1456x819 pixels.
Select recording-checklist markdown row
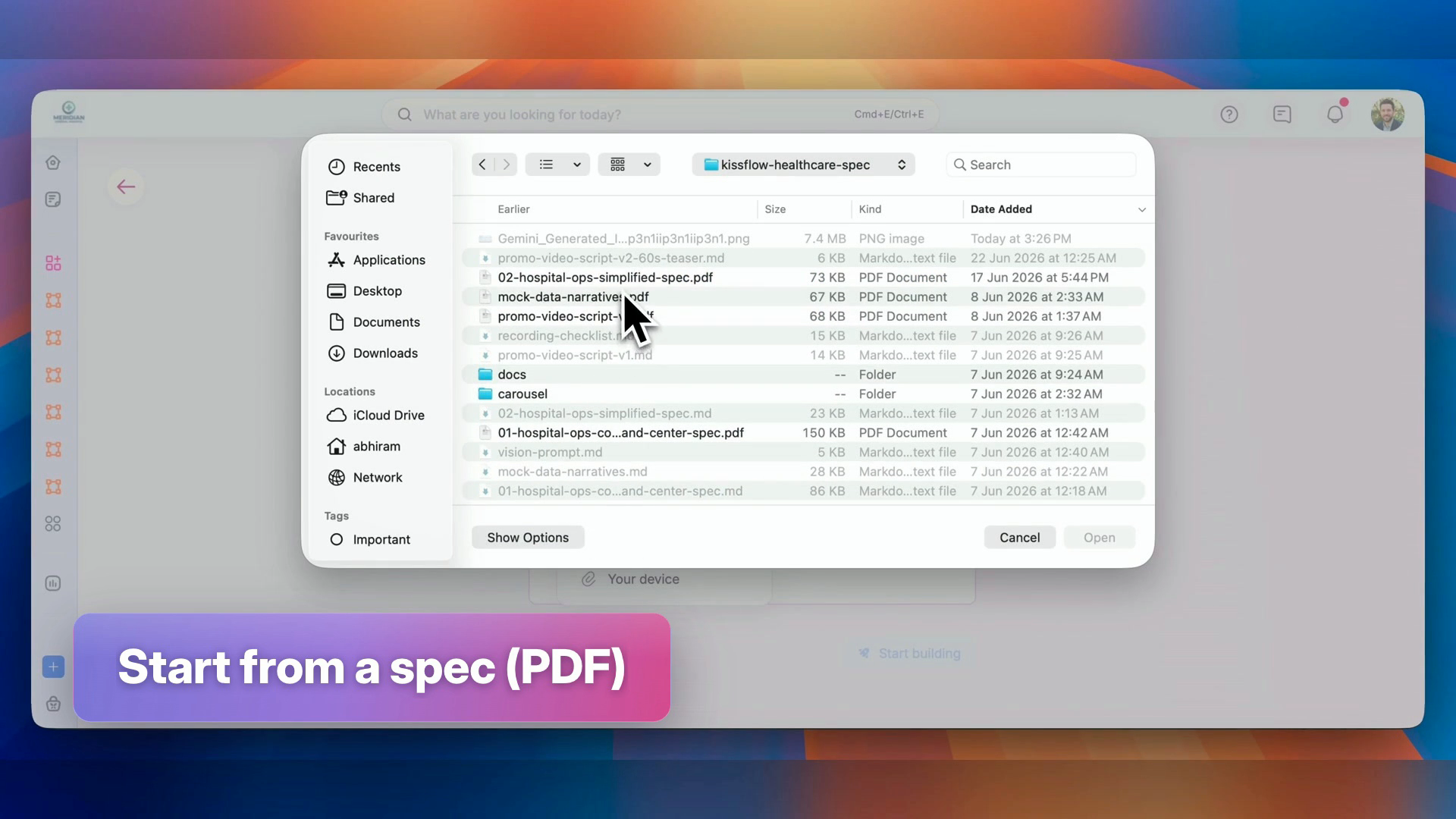[803, 336]
